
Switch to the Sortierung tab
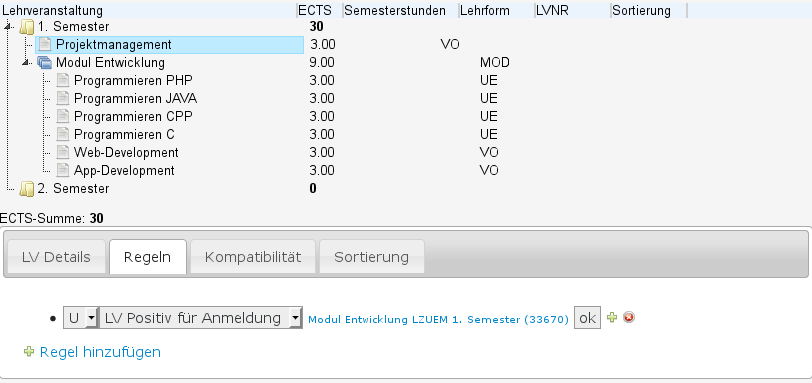(x=371, y=257)
